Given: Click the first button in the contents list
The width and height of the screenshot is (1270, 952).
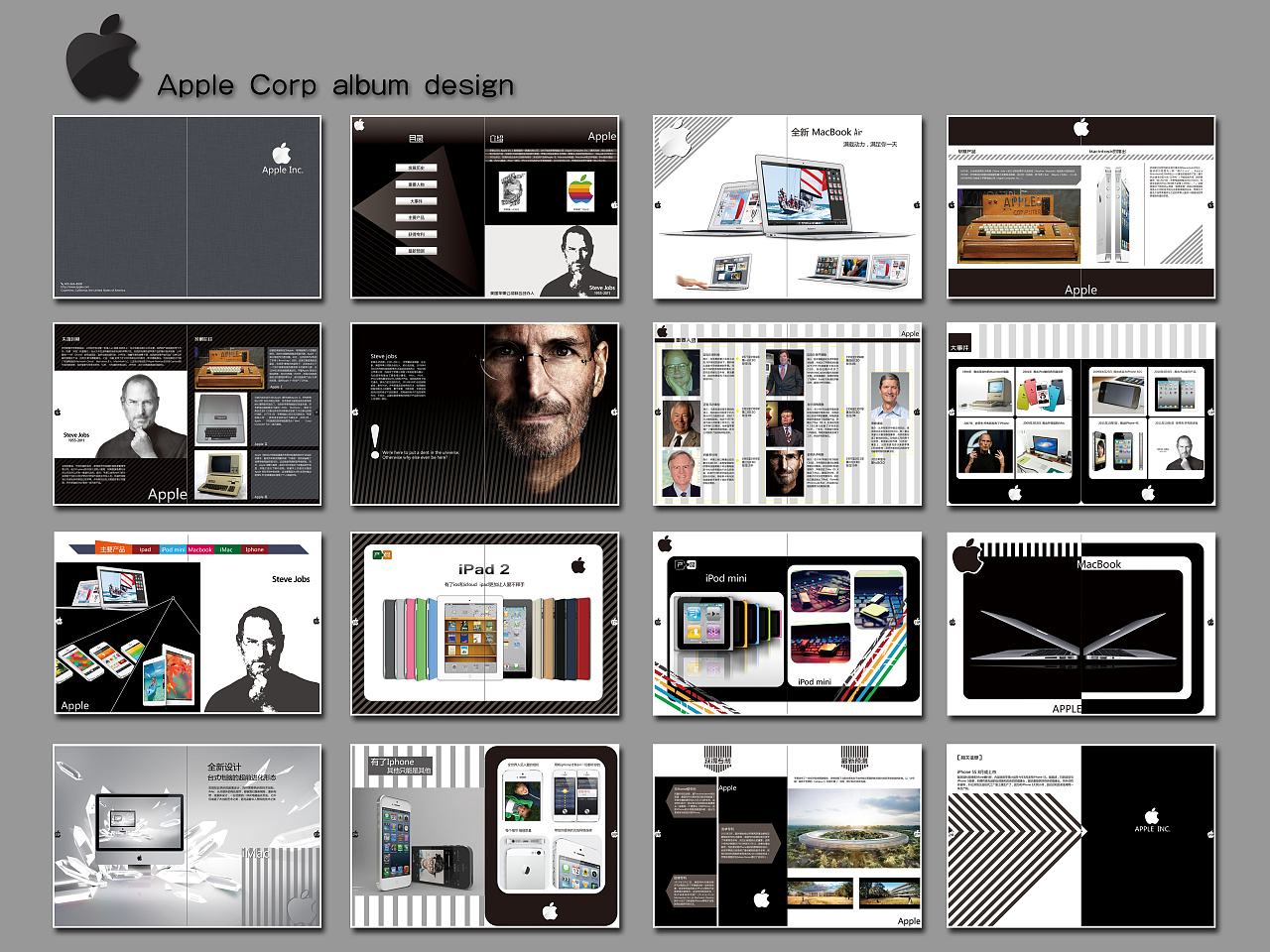Looking at the screenshot, I should click(417, 169).
